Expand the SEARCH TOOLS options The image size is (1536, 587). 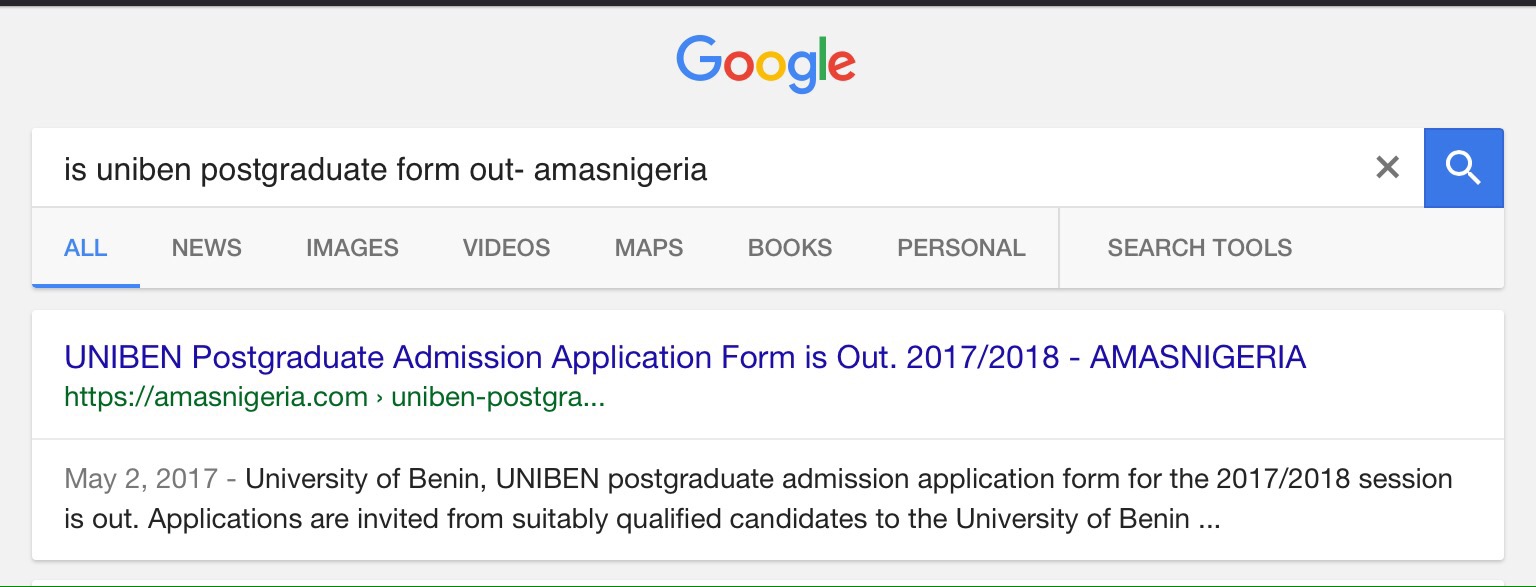[1200, 248]
